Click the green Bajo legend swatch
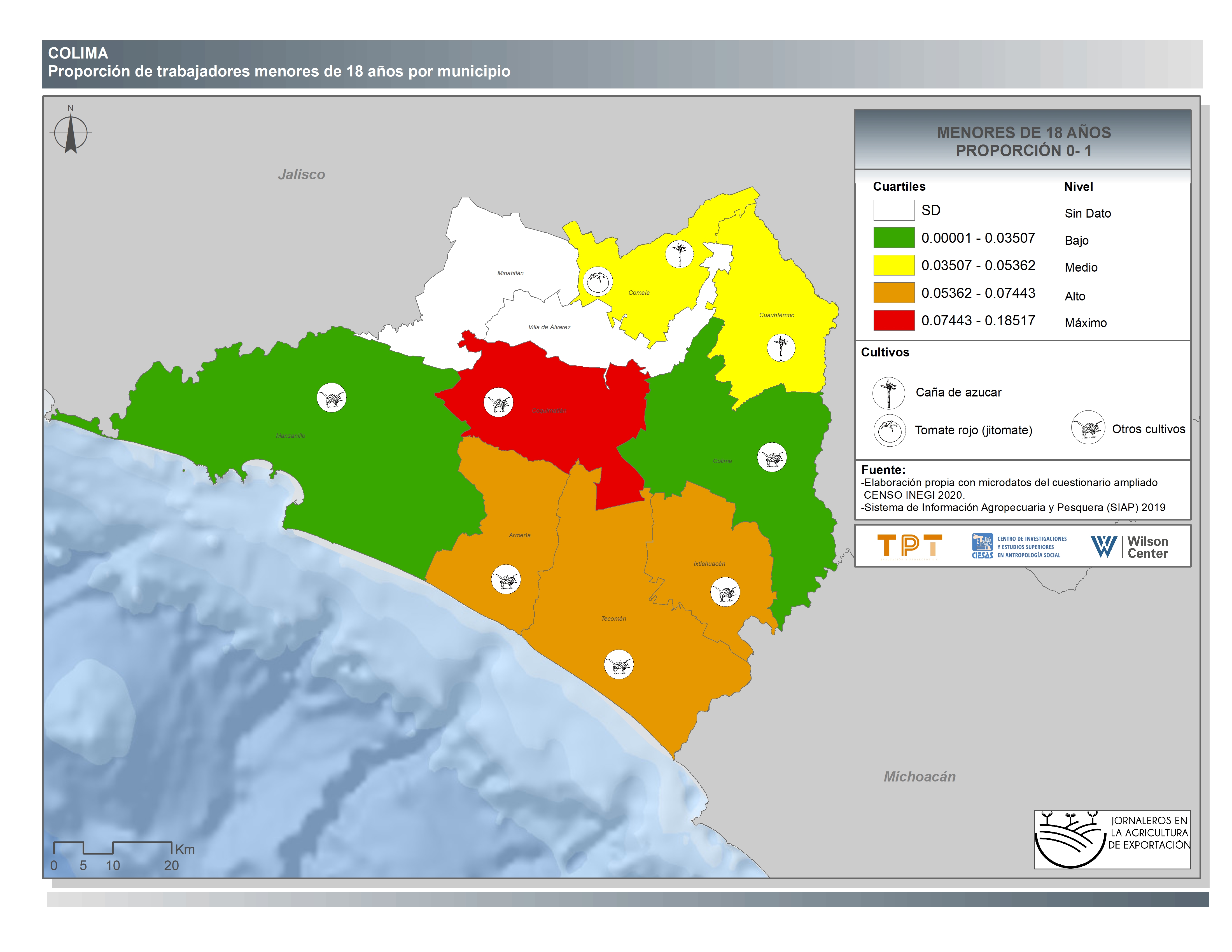Image resolution: width=1232 pixels, height=952 pixels. coord(893,237)
